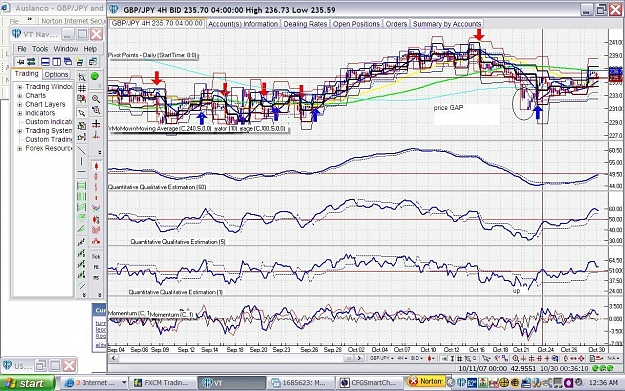Click the 'Quantitative Qualitative Estimation (5)' label
625x391 pixels.
coord(178,242)
